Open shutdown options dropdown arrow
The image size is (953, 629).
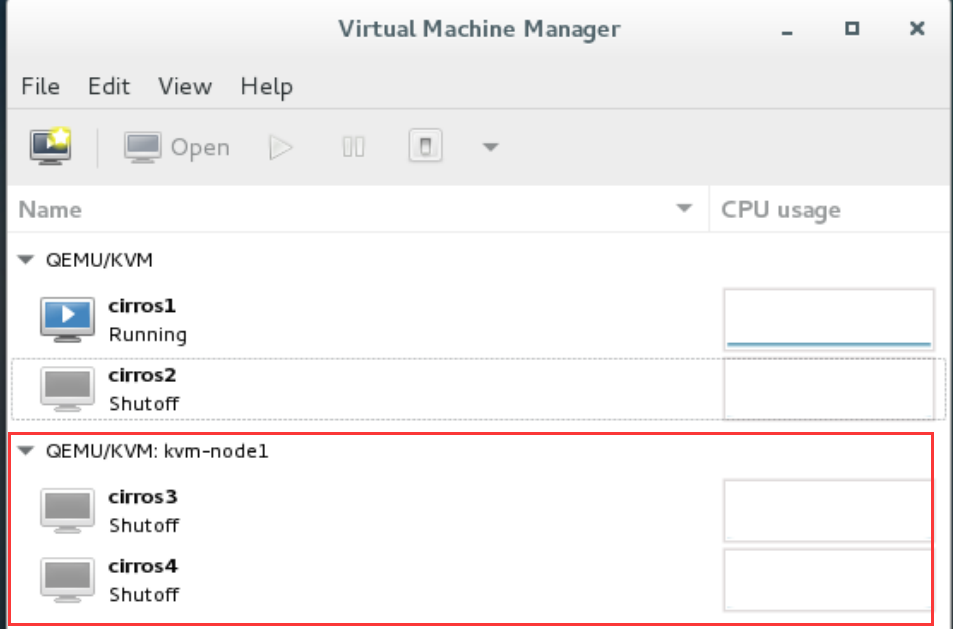click(490, 147)
